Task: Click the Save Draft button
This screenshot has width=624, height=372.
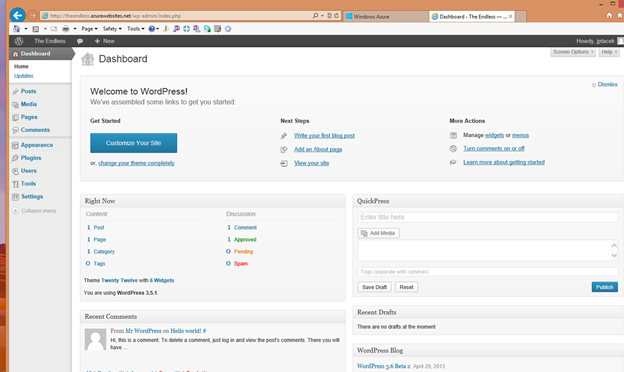Action: [374, 287]
